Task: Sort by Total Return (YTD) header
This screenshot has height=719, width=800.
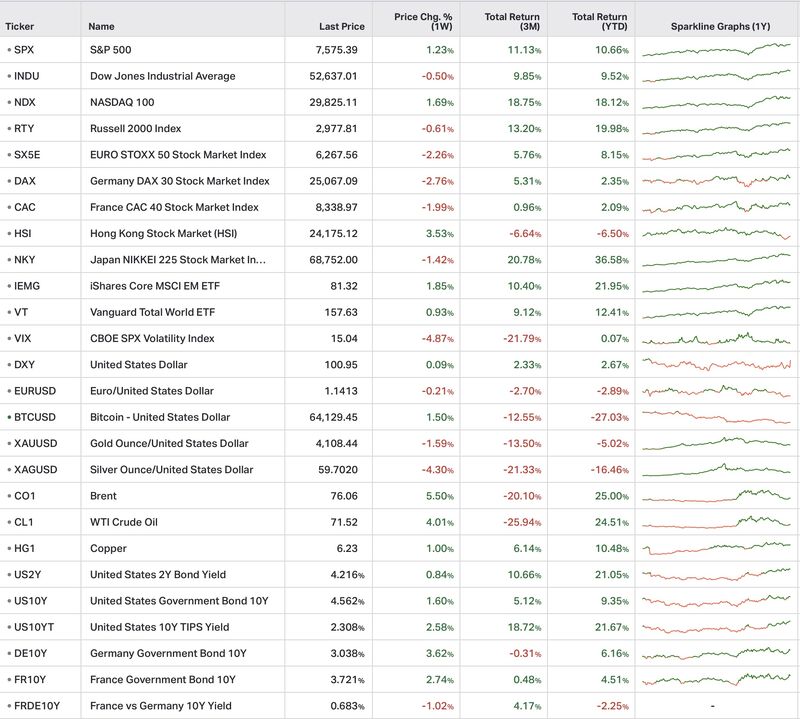Action: (x=599, y=21)
